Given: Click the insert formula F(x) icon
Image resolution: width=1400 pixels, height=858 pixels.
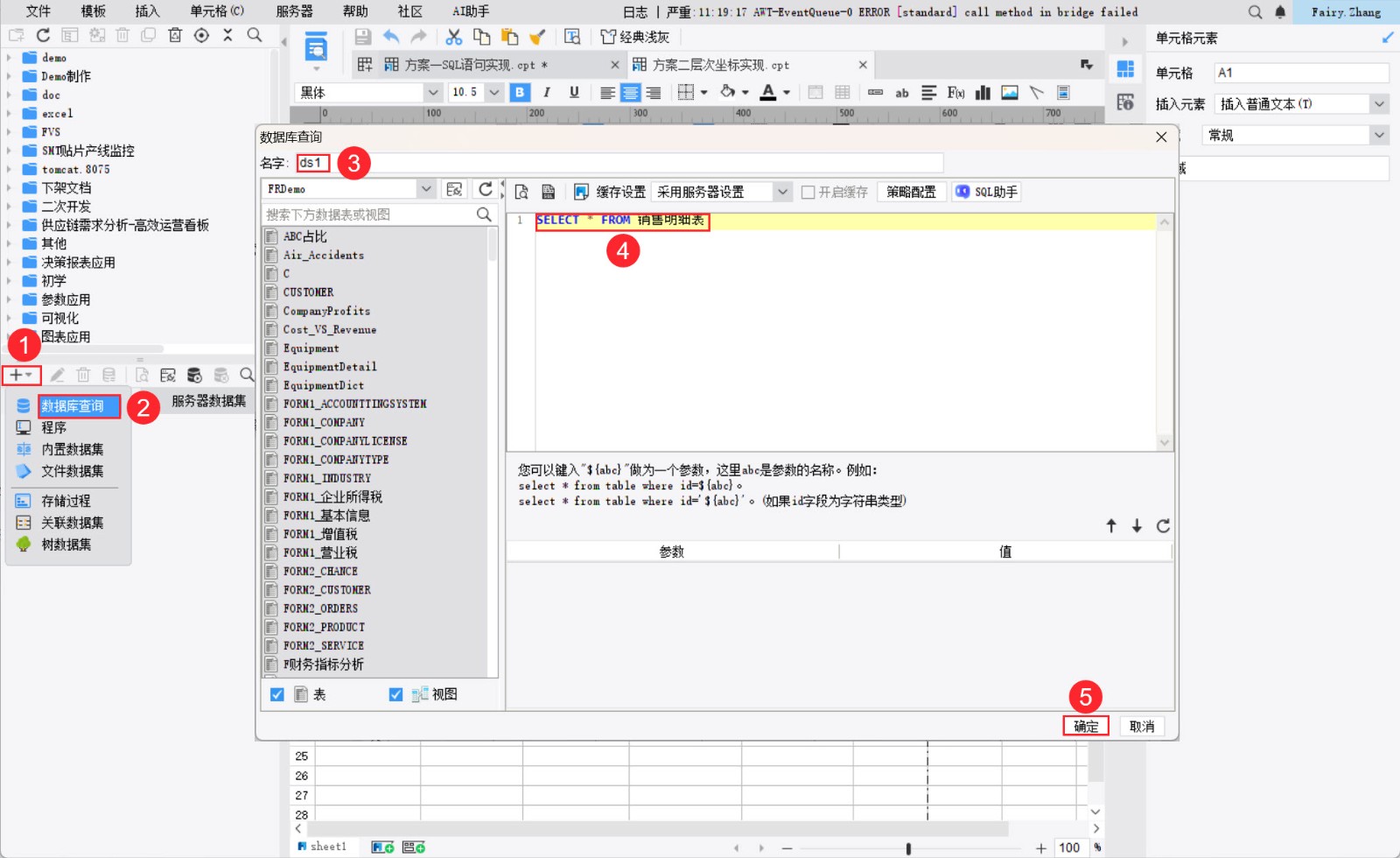Looking at the screenshot, I should click(955, 92).
